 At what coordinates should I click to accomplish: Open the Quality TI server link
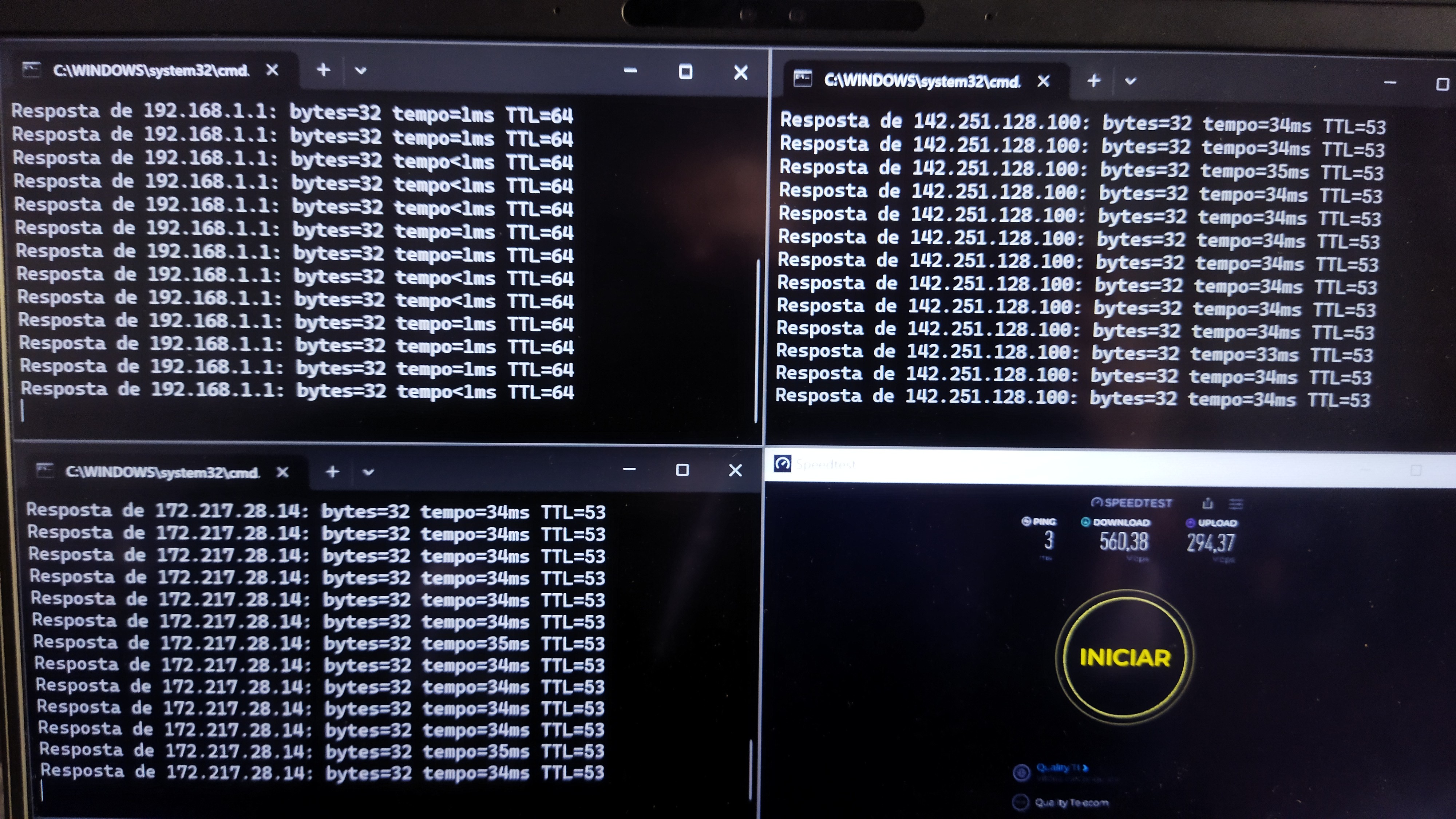(x=1061, y=768)
